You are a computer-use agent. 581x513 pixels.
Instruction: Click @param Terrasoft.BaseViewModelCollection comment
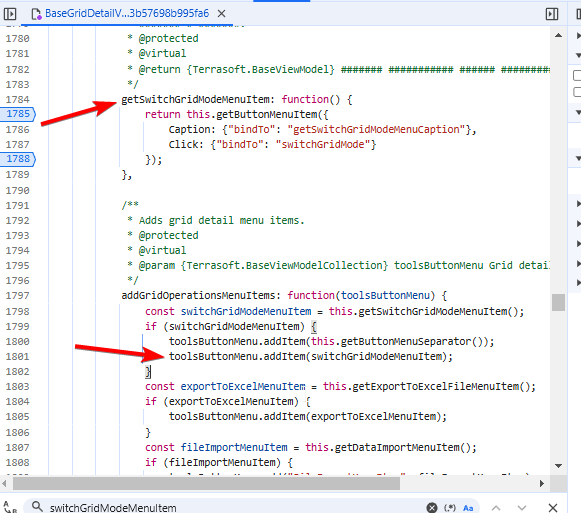click(338, 266)
